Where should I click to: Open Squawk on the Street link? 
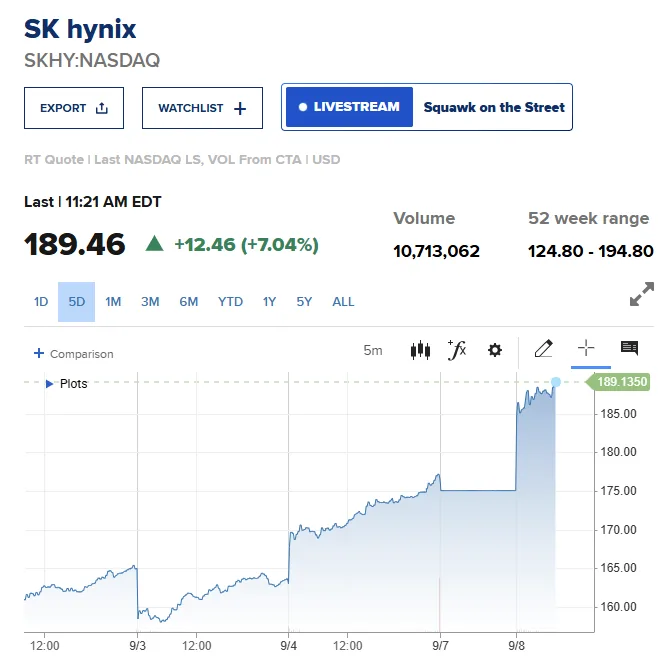pyautogui.click(x=494, y=107)
